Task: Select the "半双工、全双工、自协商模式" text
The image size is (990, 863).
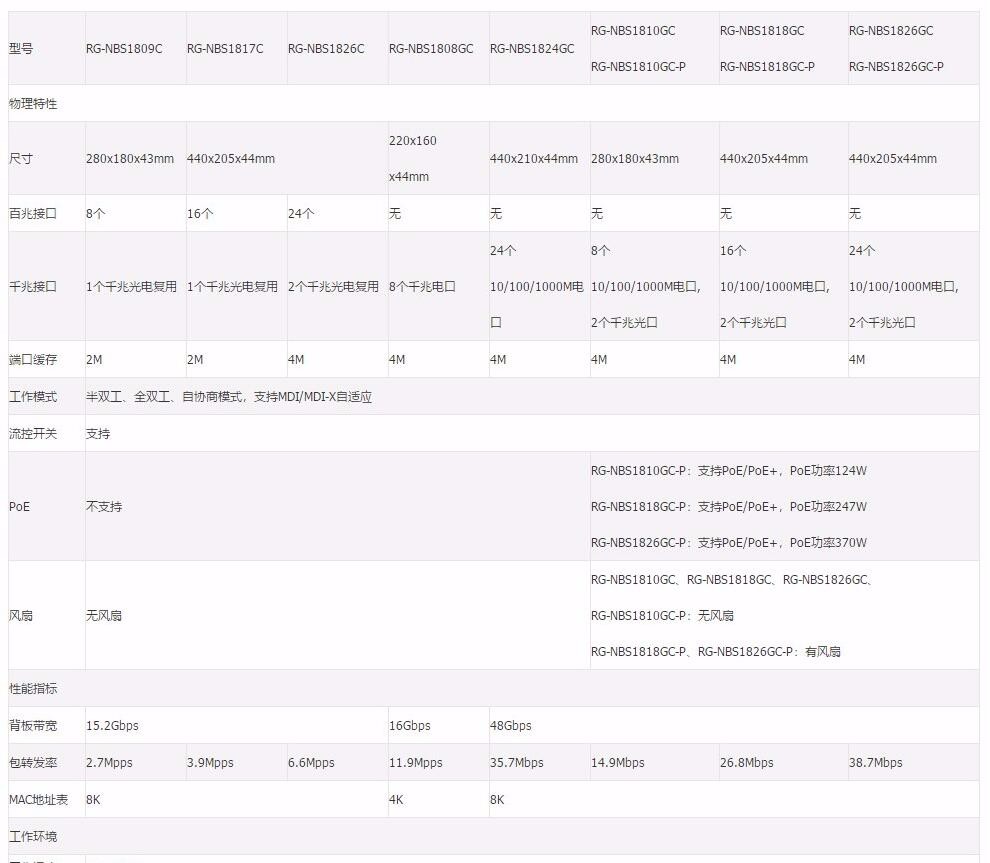Action: tap(164, 396)
